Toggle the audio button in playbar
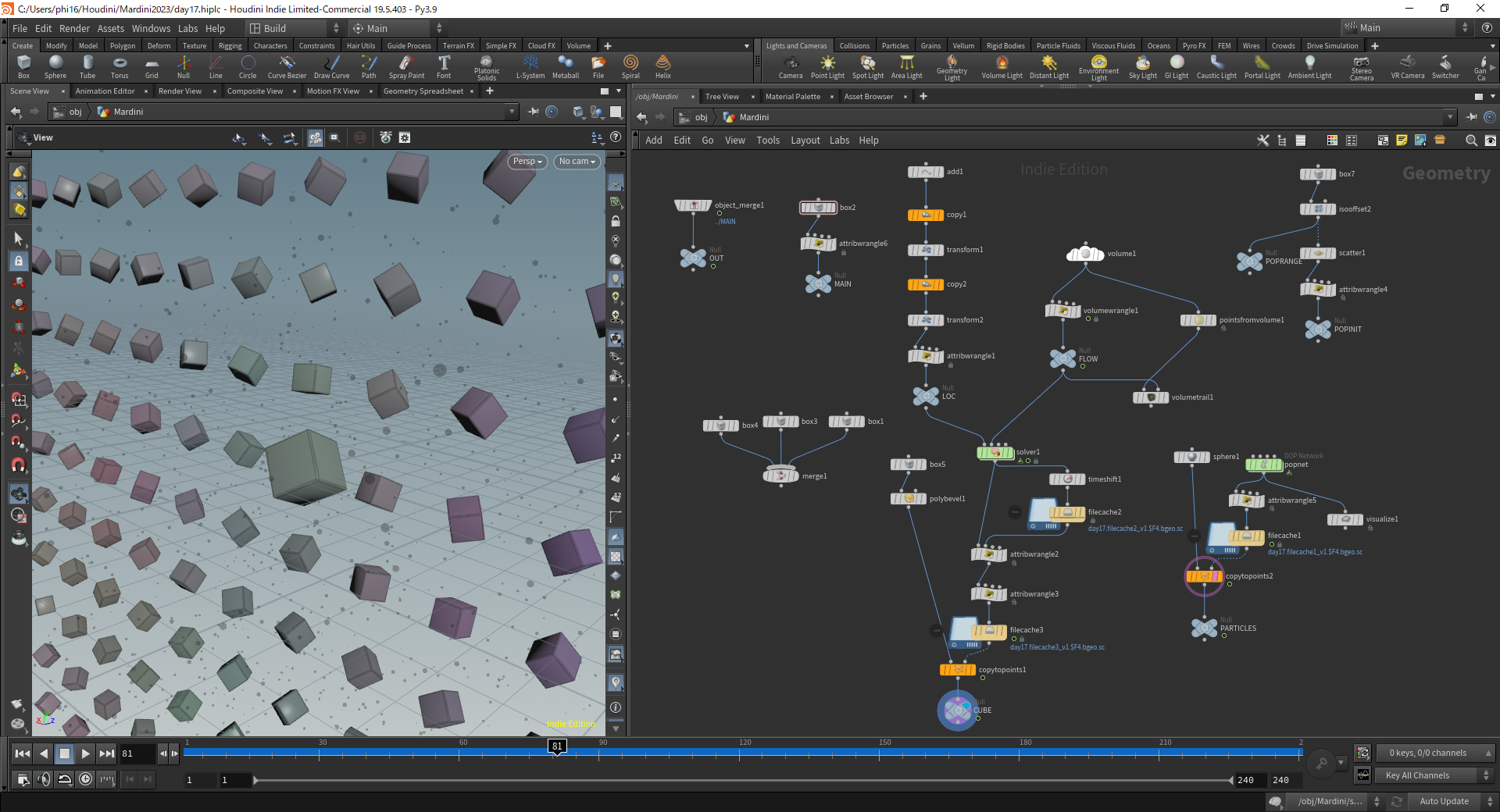This screenshot has width=1500, height=812. coord(44,778)
